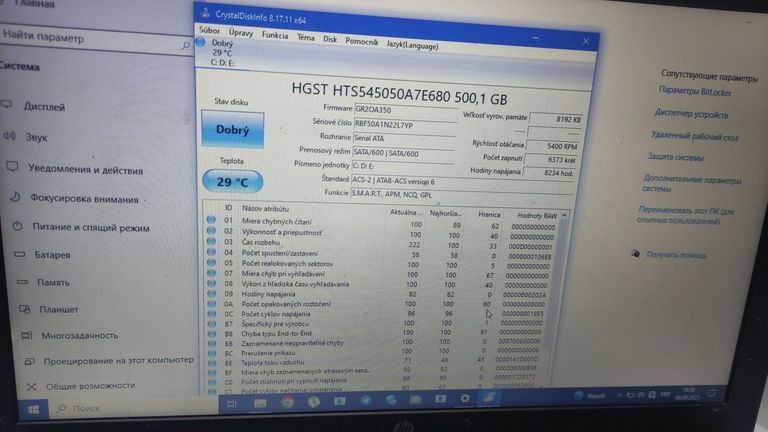Open Funkcia menu

(275, 35)
